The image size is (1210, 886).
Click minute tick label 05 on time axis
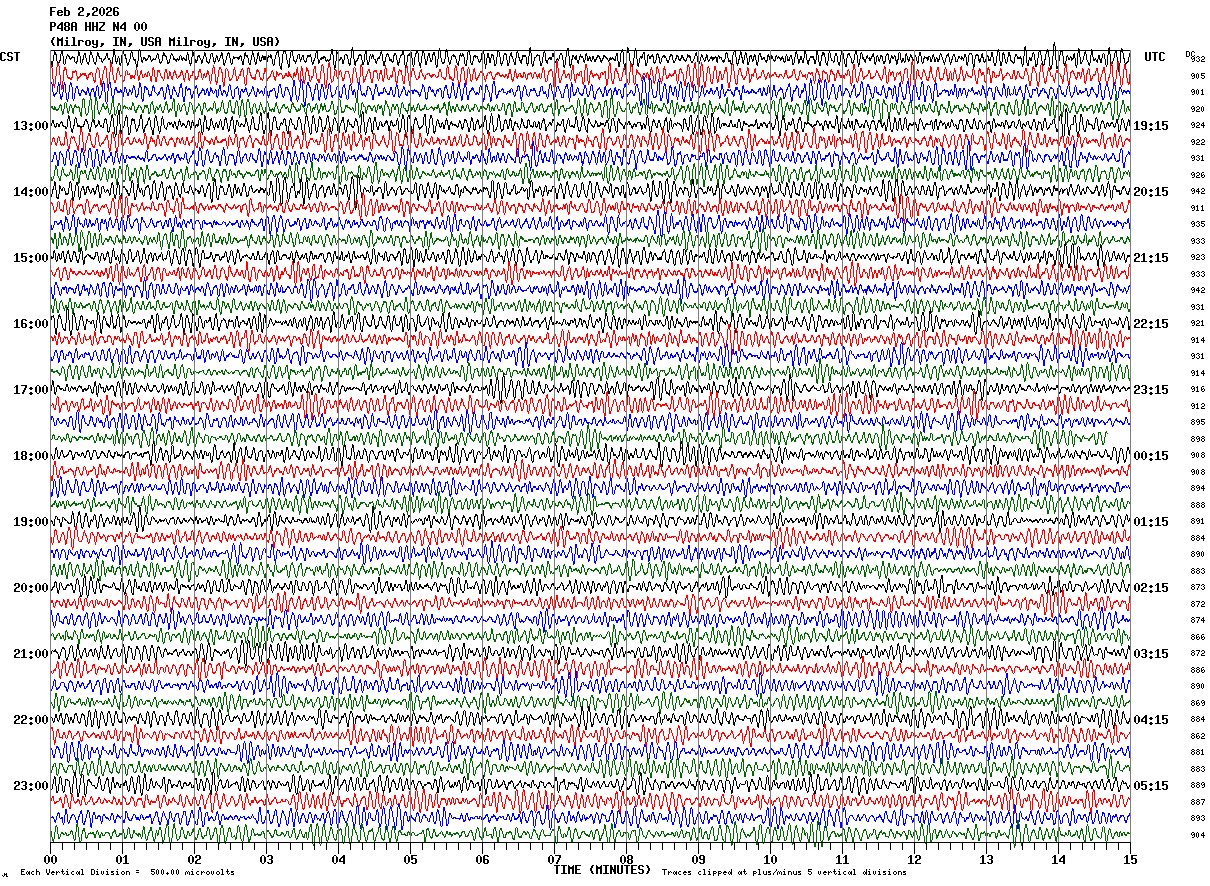click(410, 859)
